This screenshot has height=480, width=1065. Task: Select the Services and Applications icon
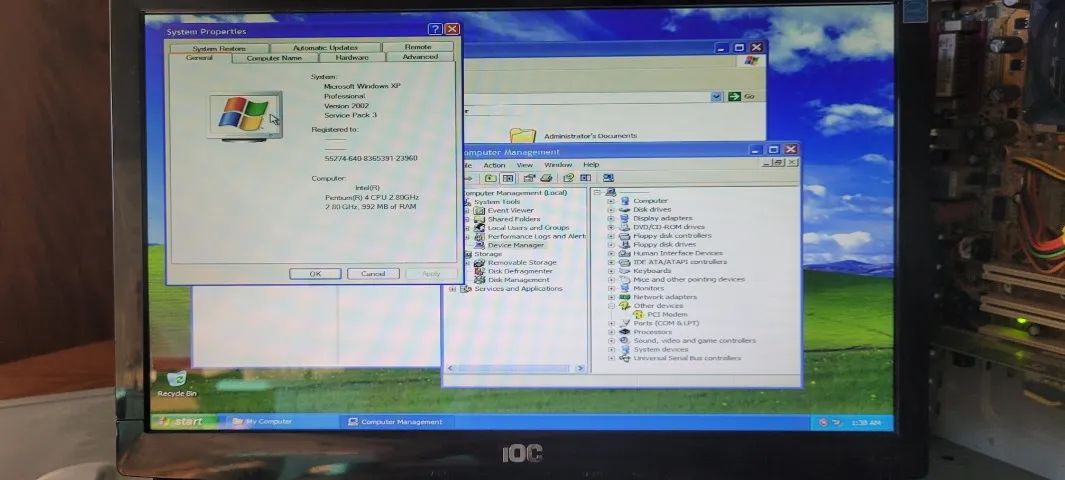[x=466, y=289]
